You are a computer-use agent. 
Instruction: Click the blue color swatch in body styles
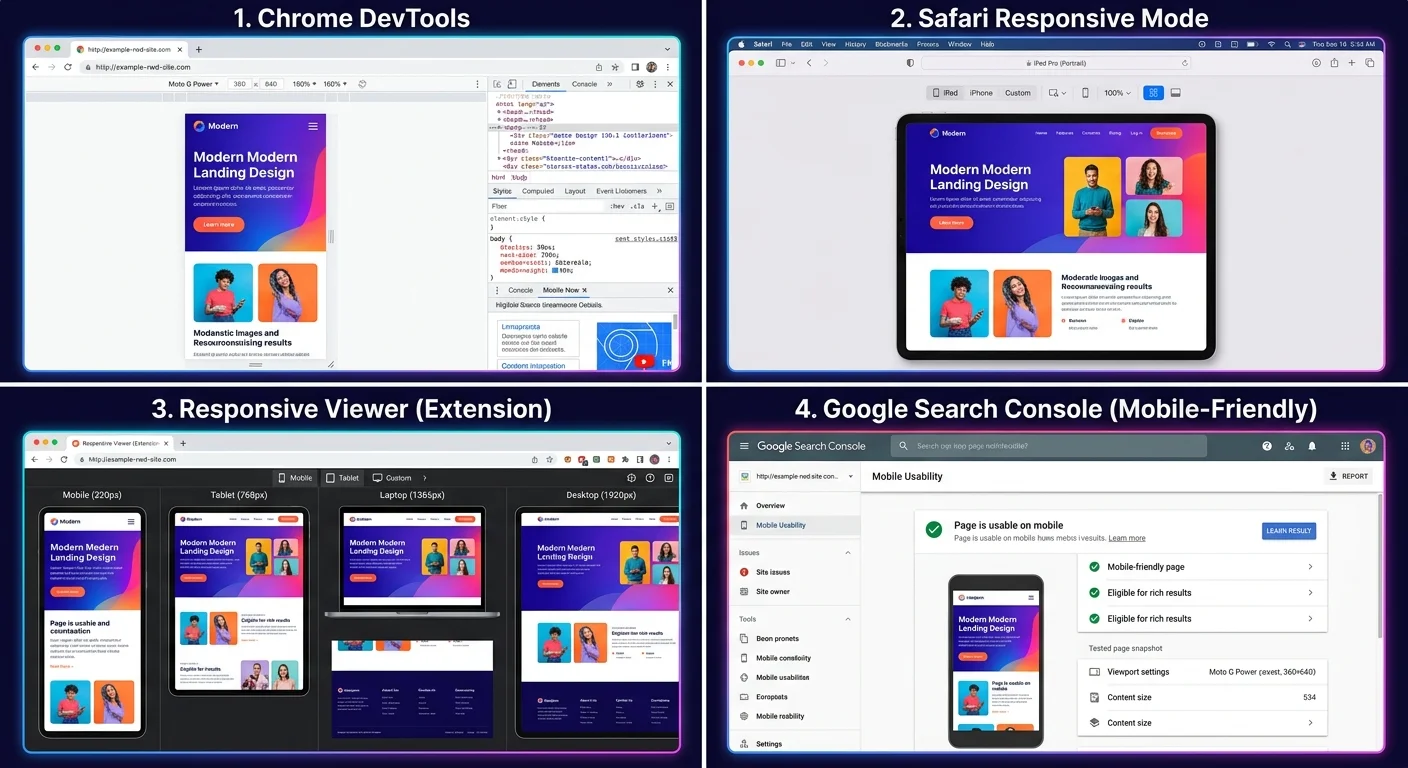pos(553,270)
